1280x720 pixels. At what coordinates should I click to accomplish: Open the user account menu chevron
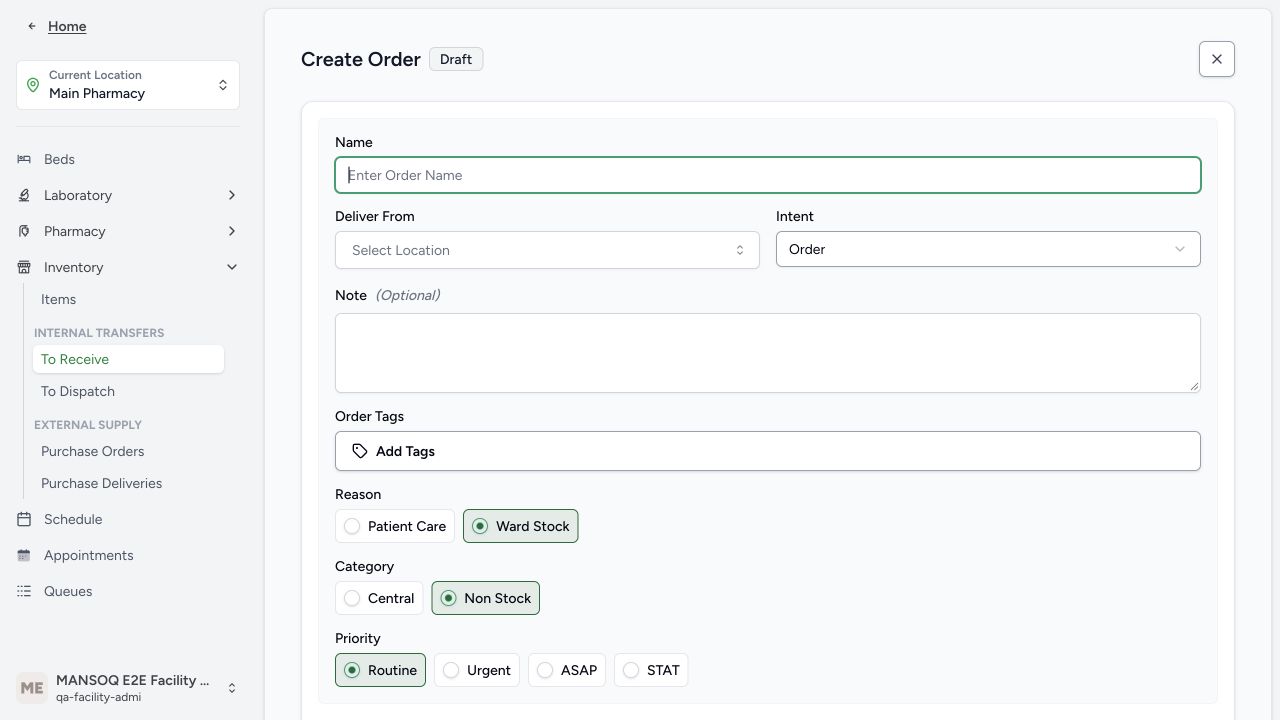(232, 688)
